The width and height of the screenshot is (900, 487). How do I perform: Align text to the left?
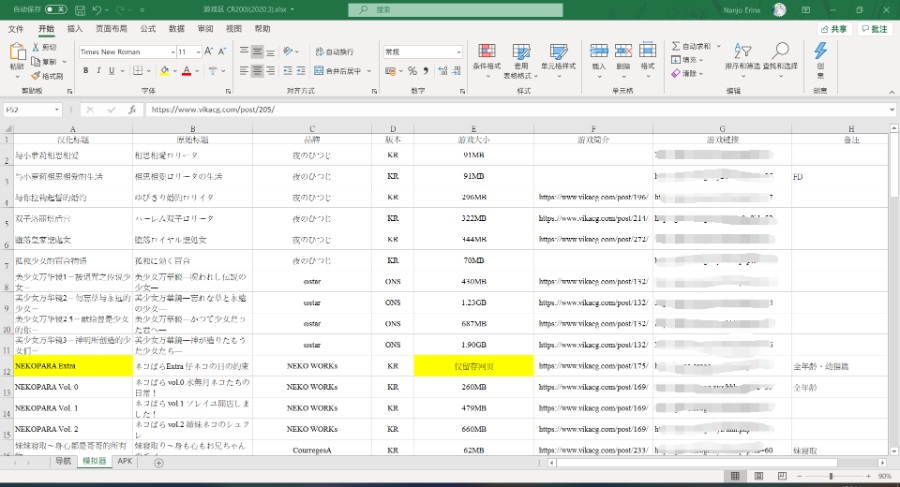tap(244, 71)
